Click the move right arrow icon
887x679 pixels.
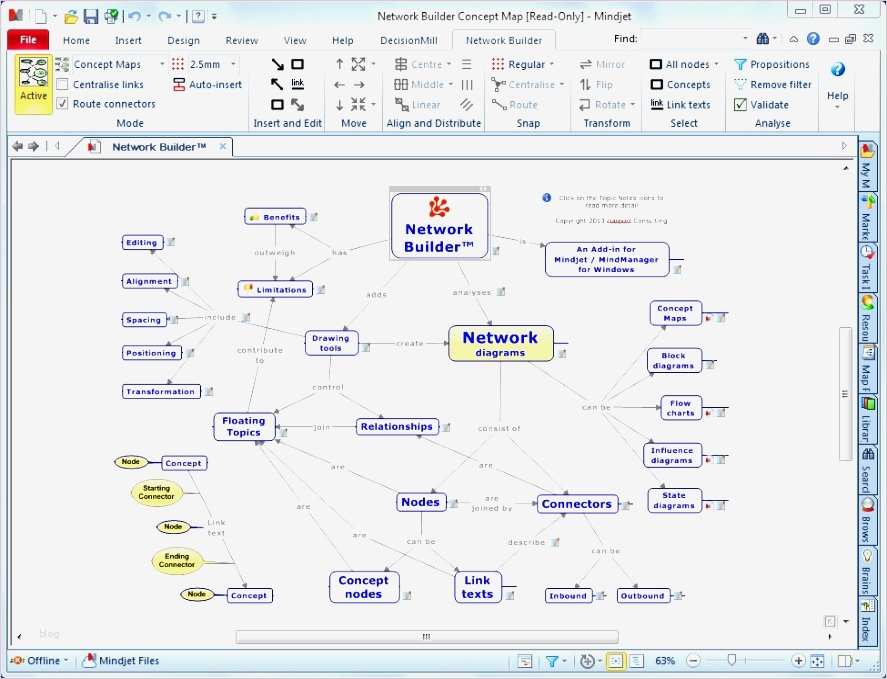(359, 85)
